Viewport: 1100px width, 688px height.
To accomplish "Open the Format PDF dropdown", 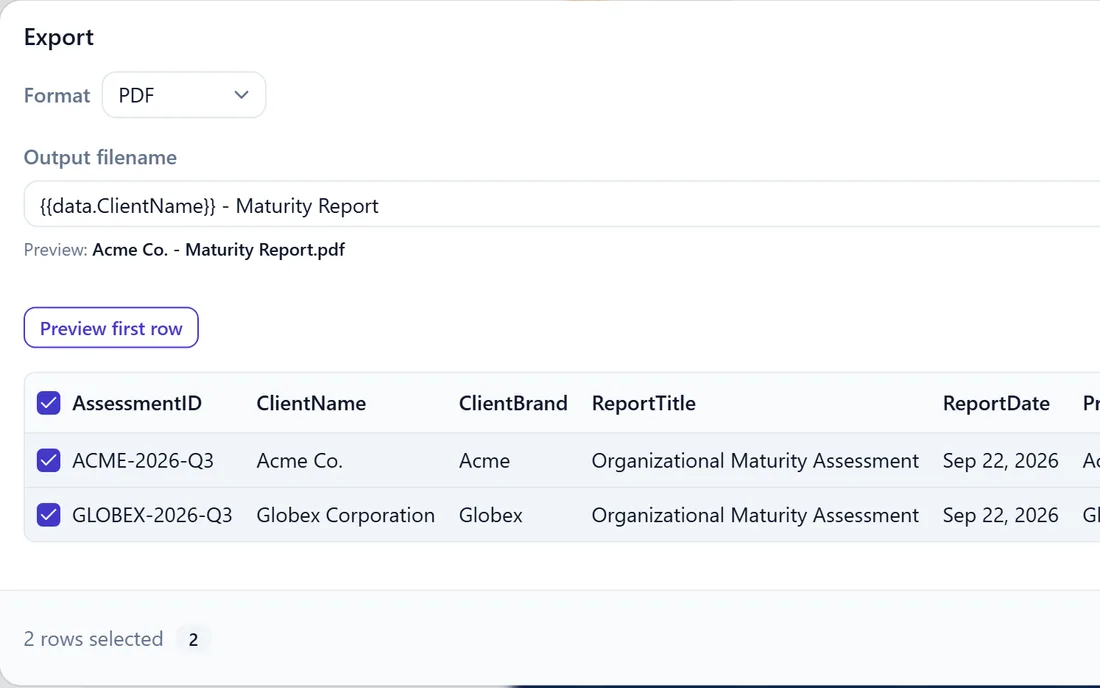I will [184, 95].
